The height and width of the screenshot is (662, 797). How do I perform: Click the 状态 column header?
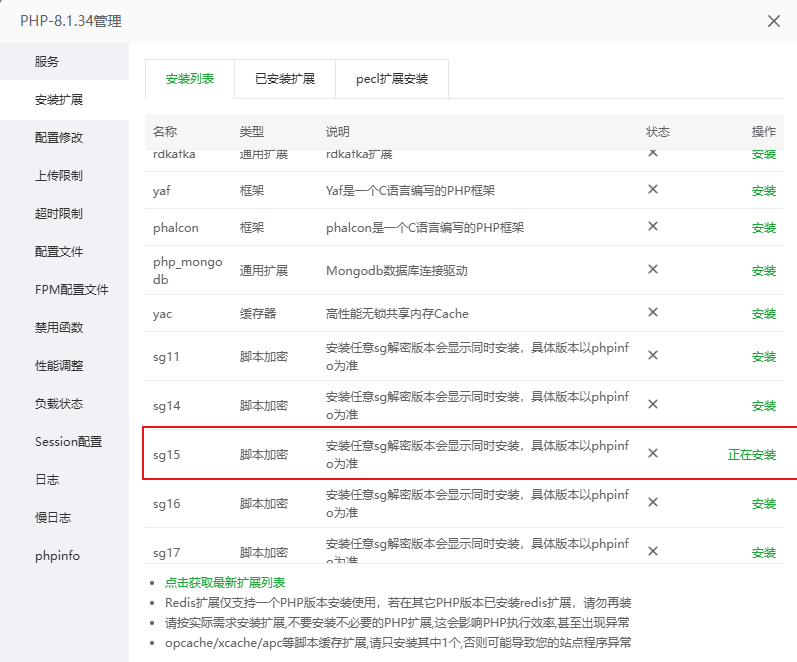658,132
